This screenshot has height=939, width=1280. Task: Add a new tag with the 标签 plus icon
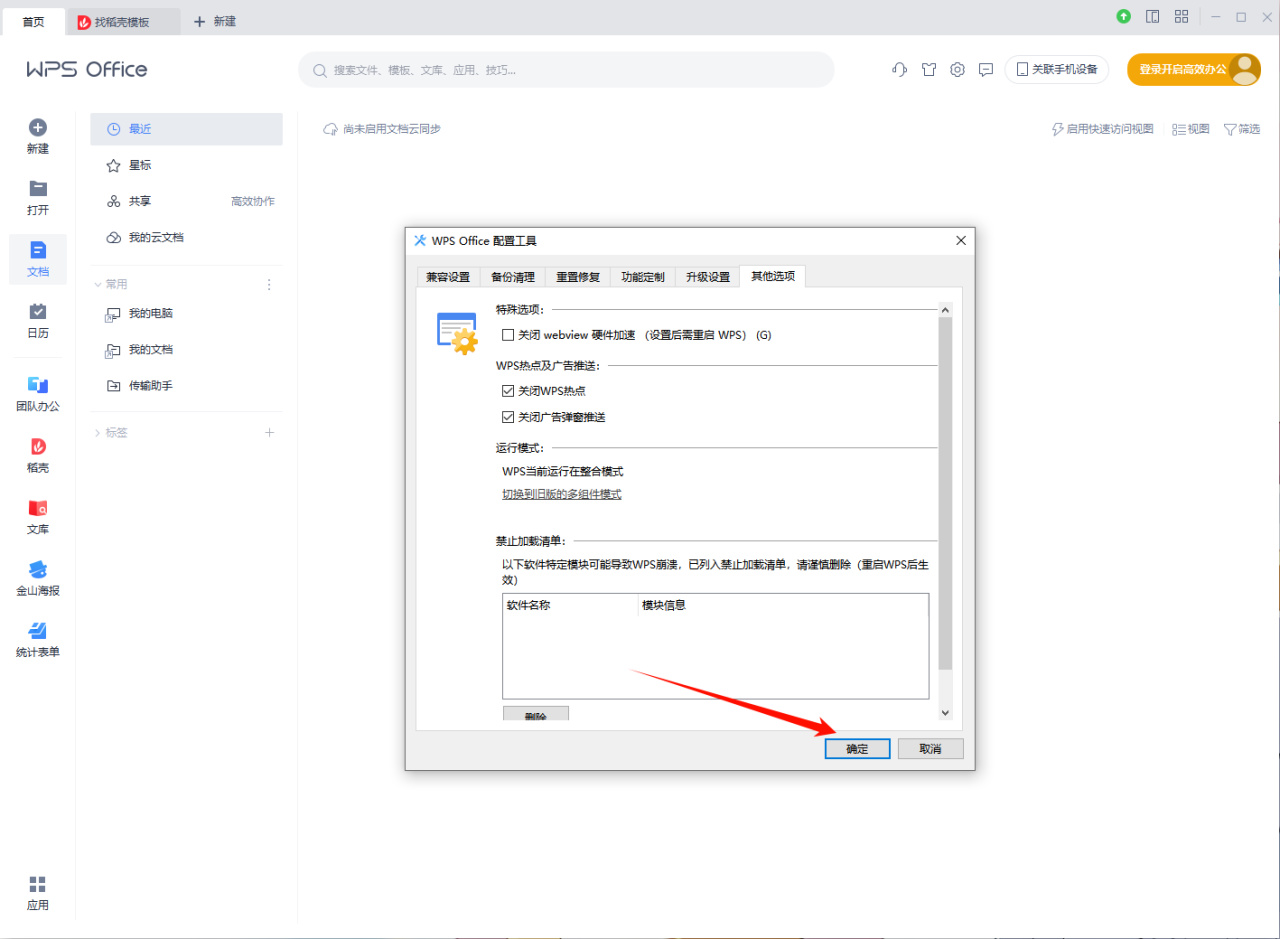tap(269, 433)
